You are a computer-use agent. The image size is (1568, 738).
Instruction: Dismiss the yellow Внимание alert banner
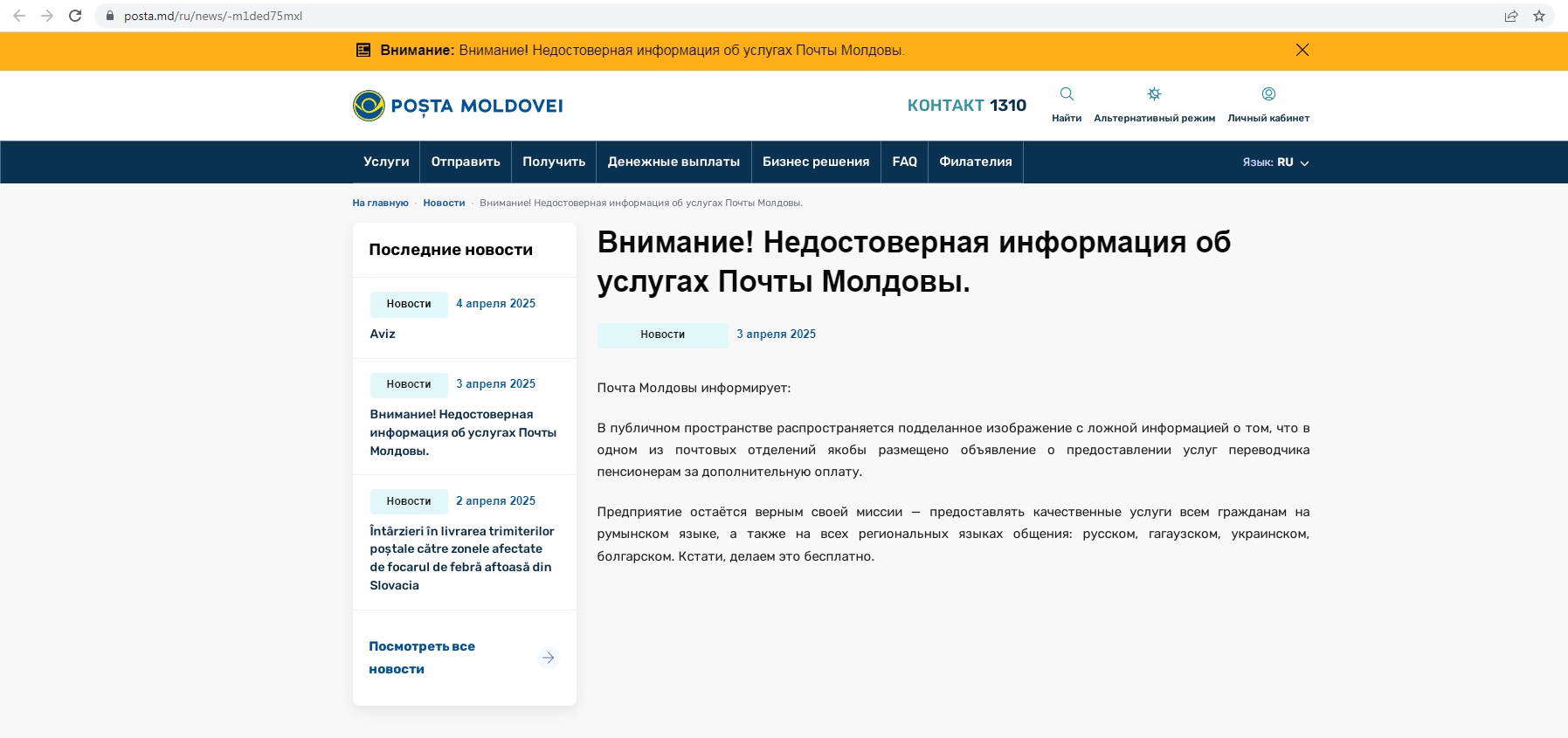(1302, 50)
